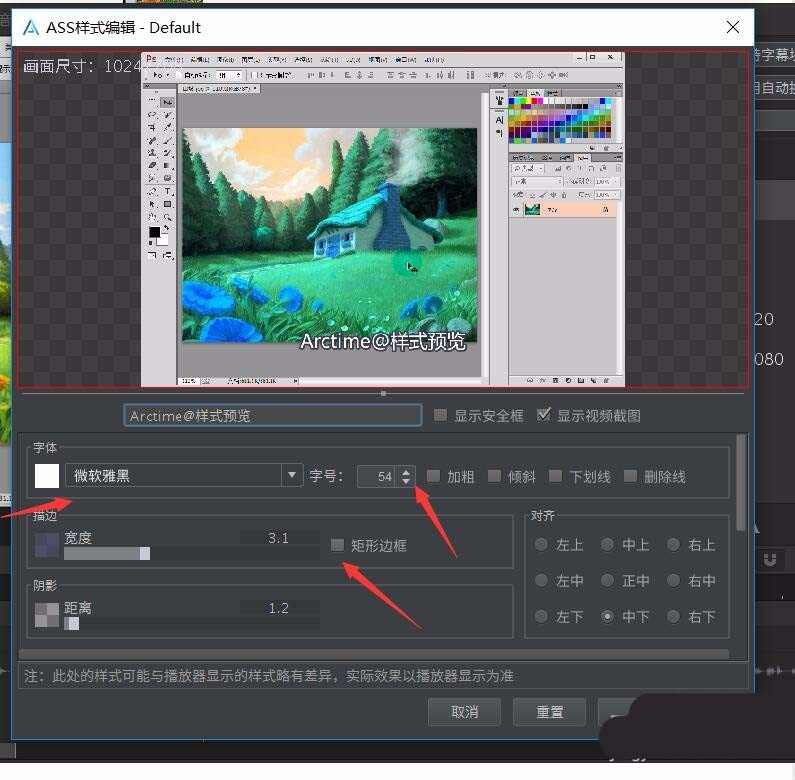Click the 取消 cancel button

pyautogui.click(x=464, y=712)
